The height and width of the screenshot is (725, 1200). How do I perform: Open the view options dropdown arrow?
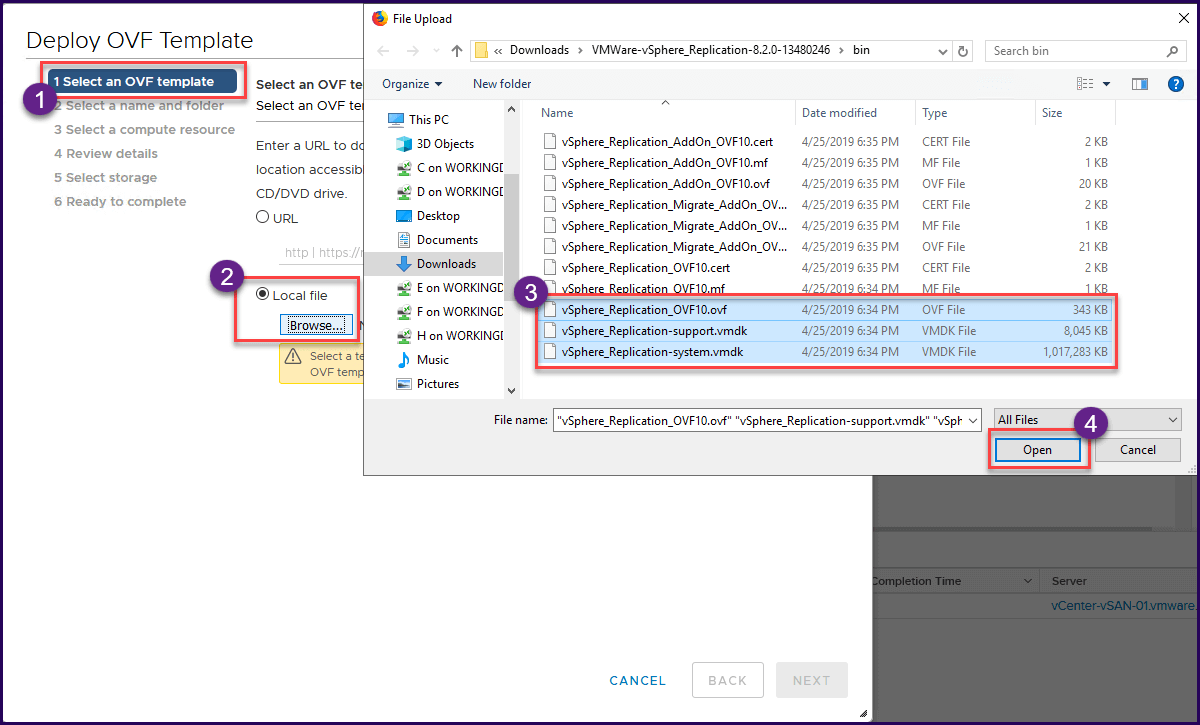pyautogui.click(x=1107, y=84)
